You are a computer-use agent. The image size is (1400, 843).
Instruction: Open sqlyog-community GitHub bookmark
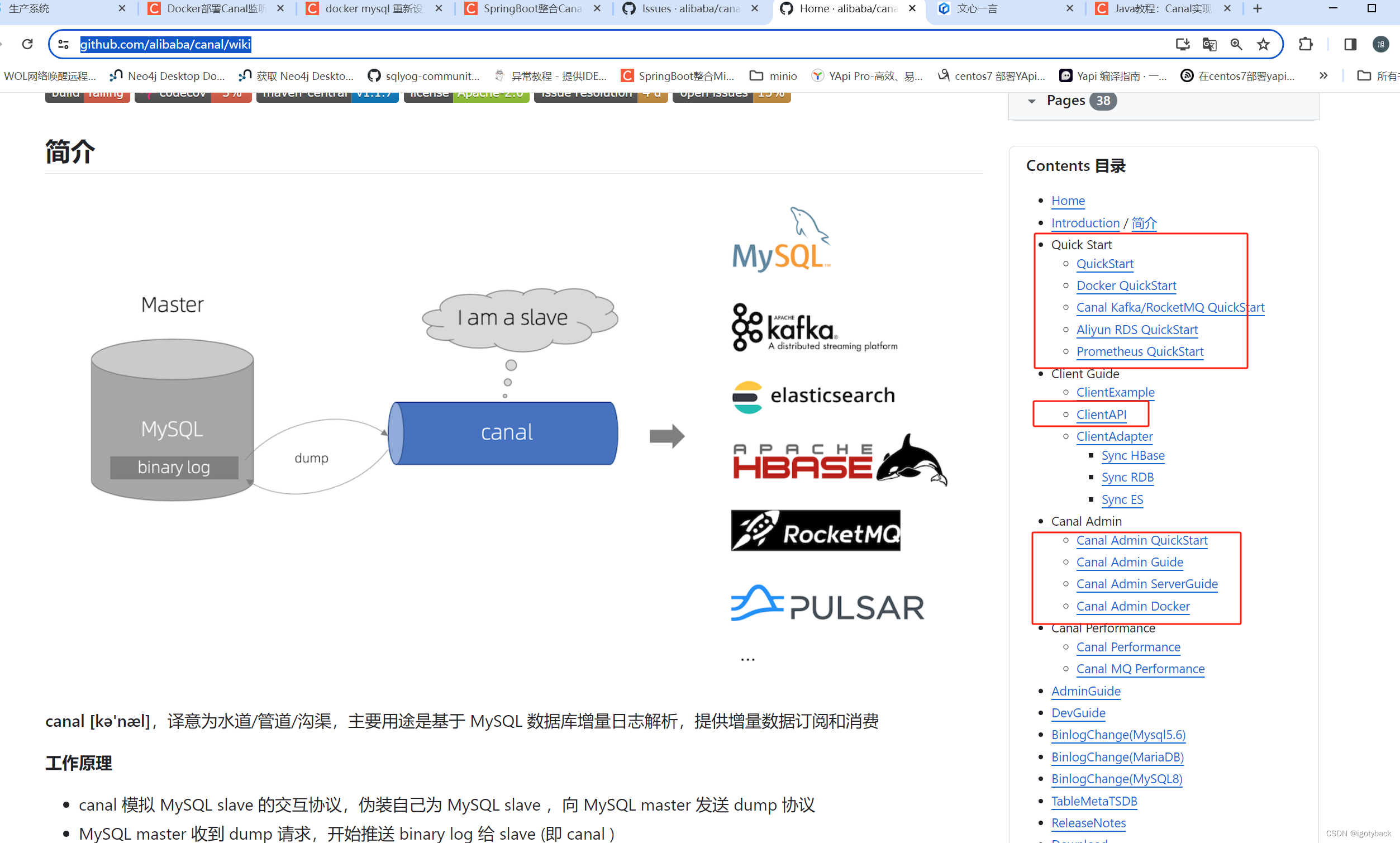[x=423, y=75]
